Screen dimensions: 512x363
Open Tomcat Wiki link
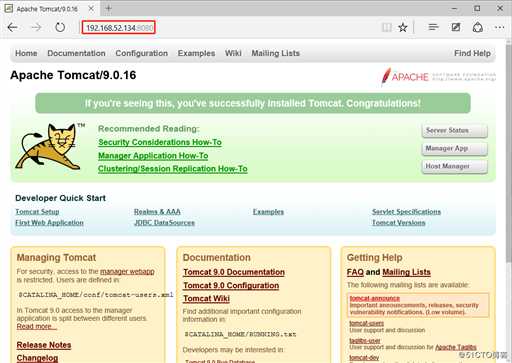206,299
